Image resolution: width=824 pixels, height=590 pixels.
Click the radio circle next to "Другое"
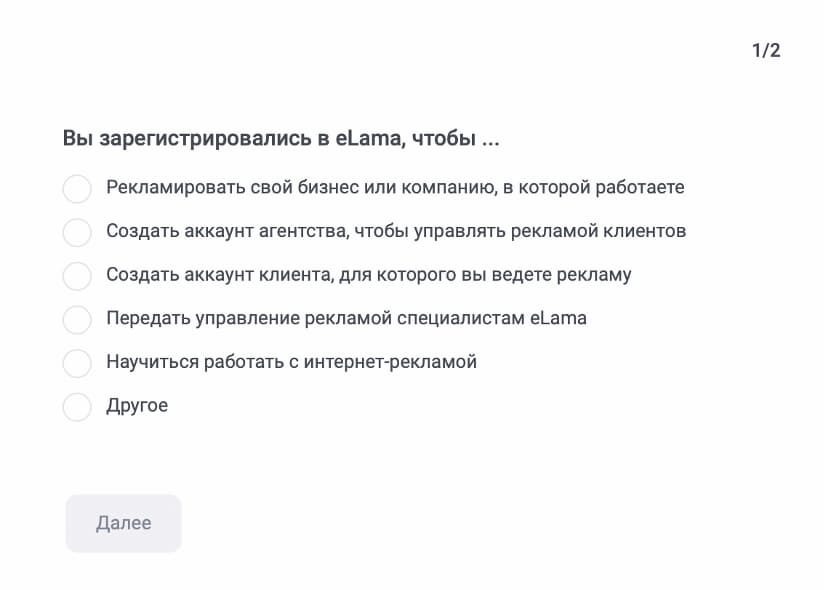(77, 406)
